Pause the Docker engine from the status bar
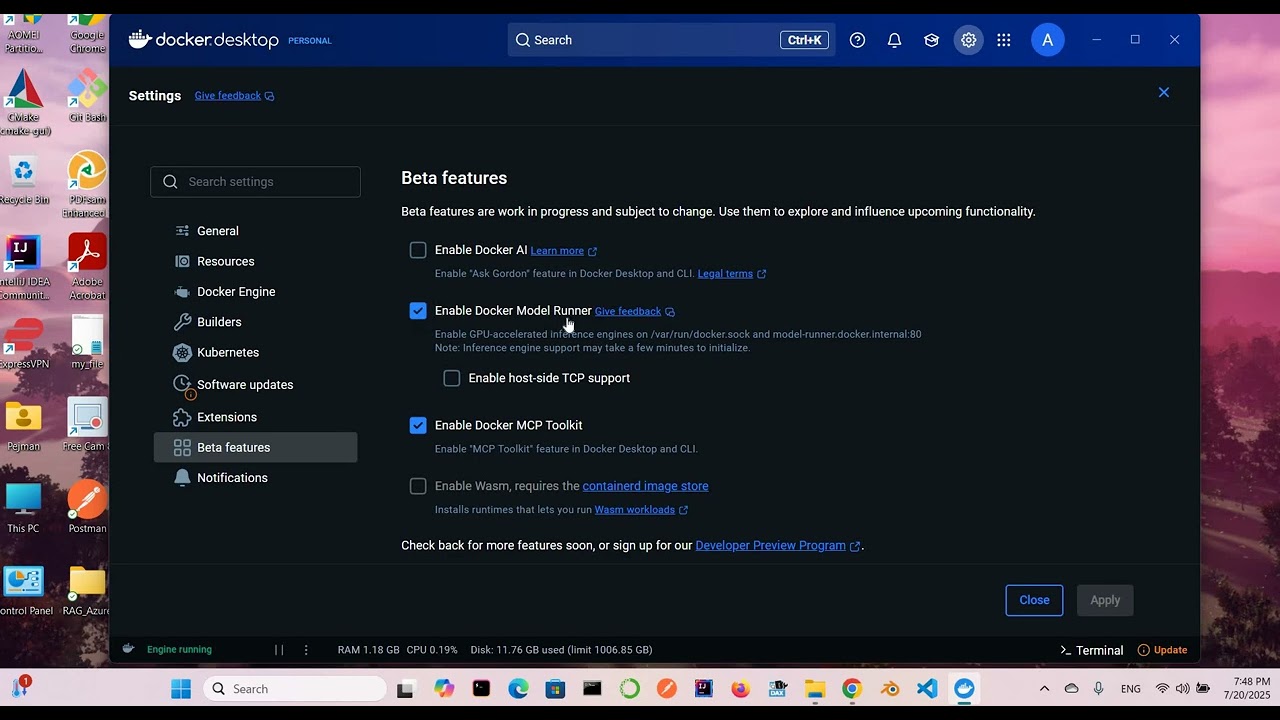 click(x=279, y=650)
